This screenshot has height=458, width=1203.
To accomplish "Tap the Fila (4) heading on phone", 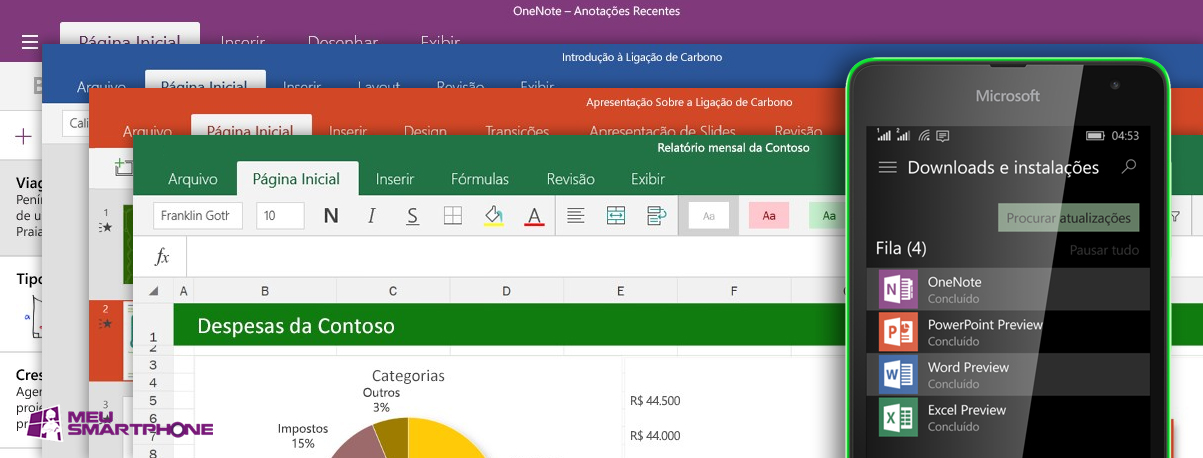I will [x=901, y=248].
